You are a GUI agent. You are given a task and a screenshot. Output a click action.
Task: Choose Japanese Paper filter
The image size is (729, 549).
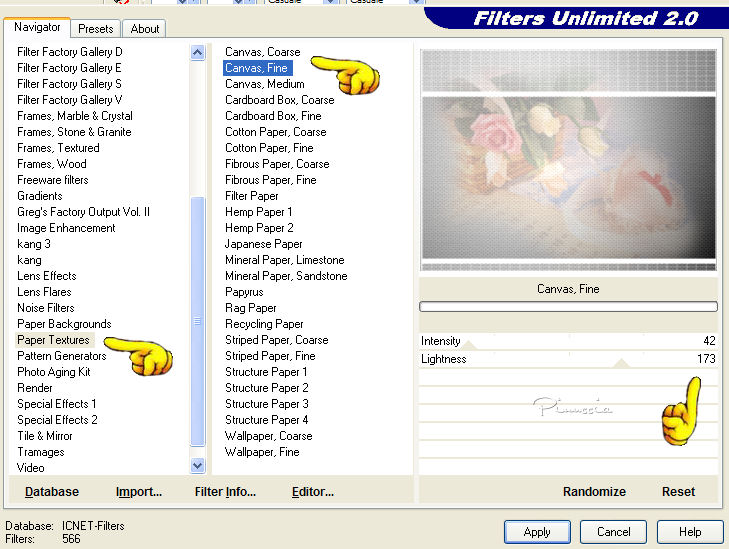click(264, 244)
